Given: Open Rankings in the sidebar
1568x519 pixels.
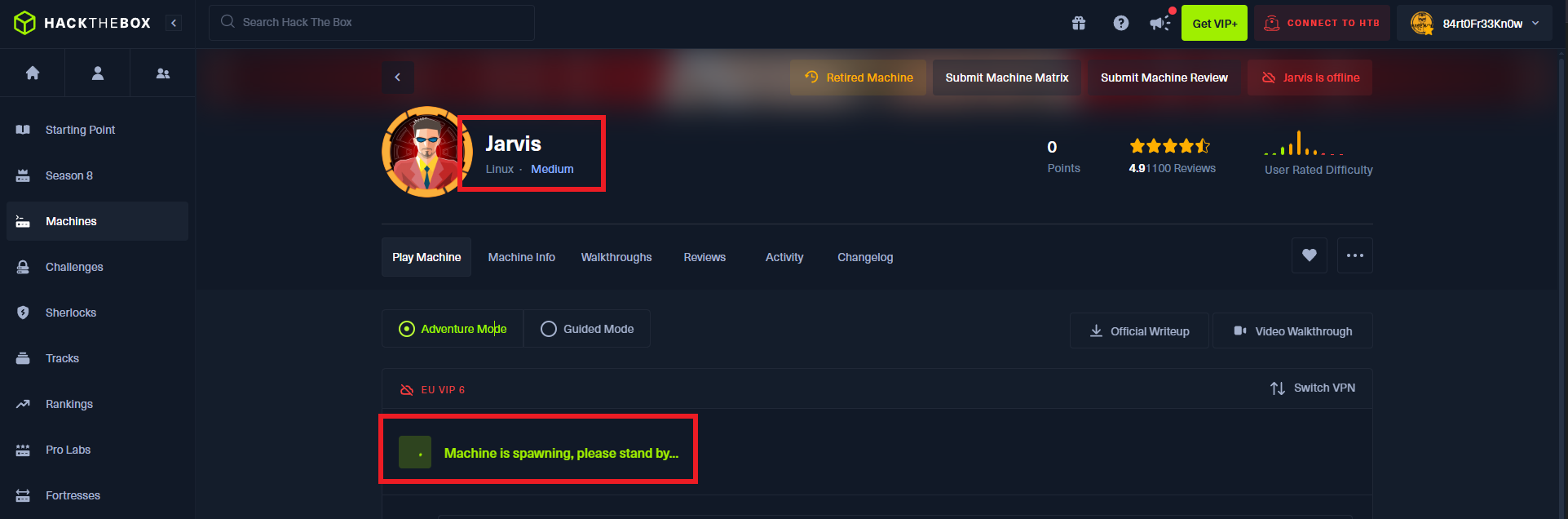Looking at the screenshot, I should pyautogui.click(x=97, y=404).
